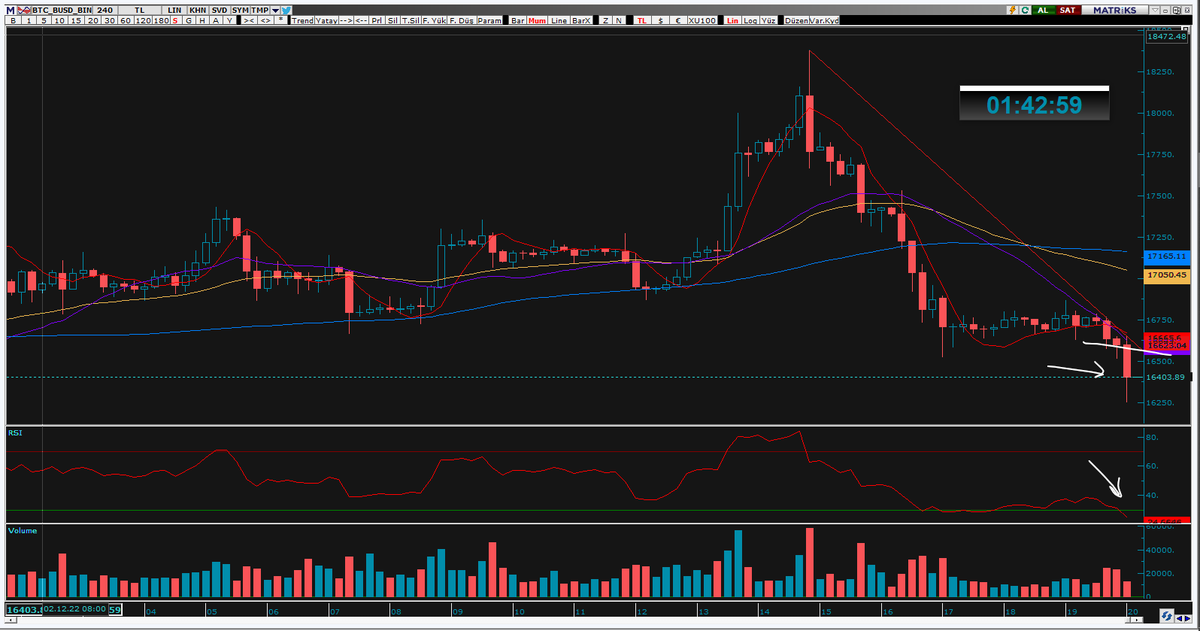Switch chart type to Bar
Viewport: 1200px width, 631px height.
(518, 21)
